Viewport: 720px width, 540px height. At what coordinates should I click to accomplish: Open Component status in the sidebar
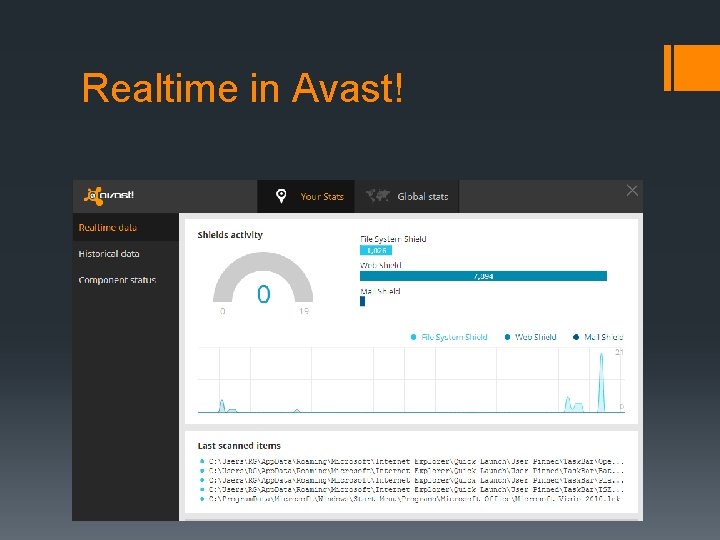[x=125, y=280]
